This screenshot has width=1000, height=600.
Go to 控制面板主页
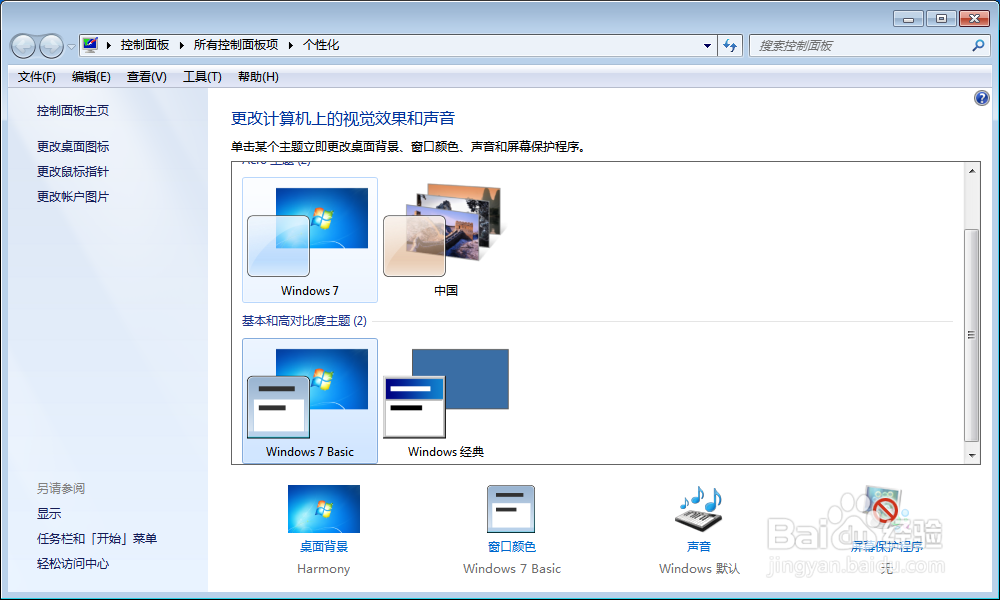pyautogui.click(x=73, y=110)
